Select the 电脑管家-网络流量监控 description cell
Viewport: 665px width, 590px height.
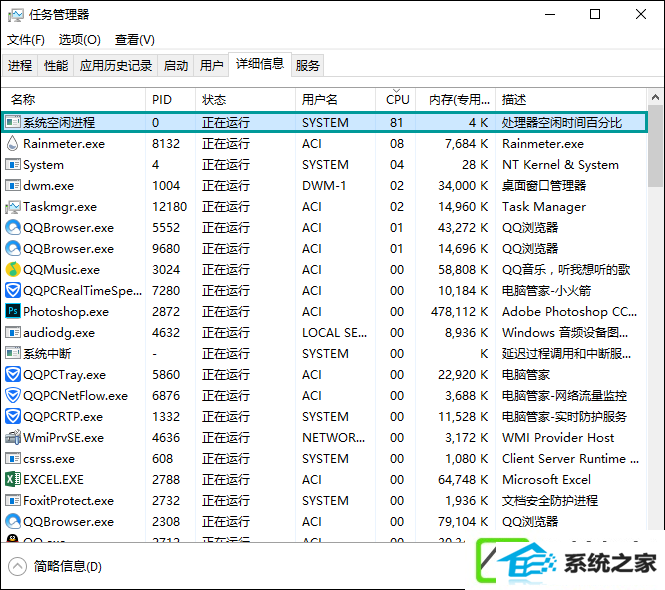564,395
